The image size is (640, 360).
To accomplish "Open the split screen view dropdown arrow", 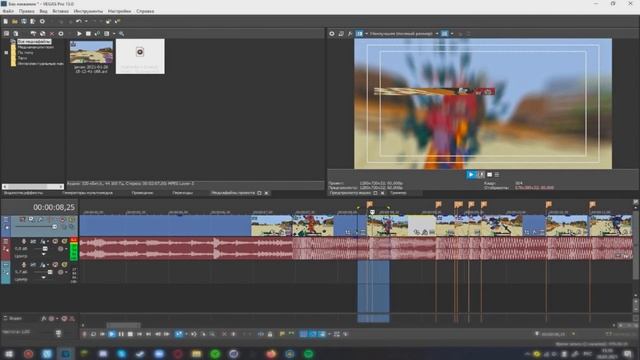I will coord(367,33).
